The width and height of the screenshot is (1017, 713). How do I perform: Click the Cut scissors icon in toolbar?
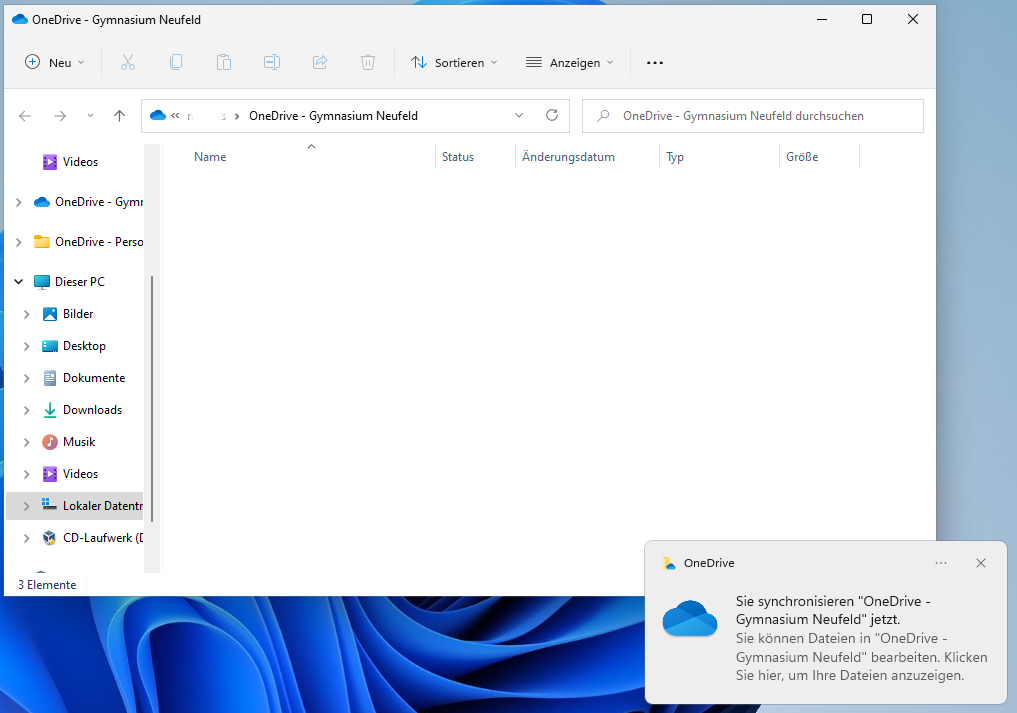128,62
